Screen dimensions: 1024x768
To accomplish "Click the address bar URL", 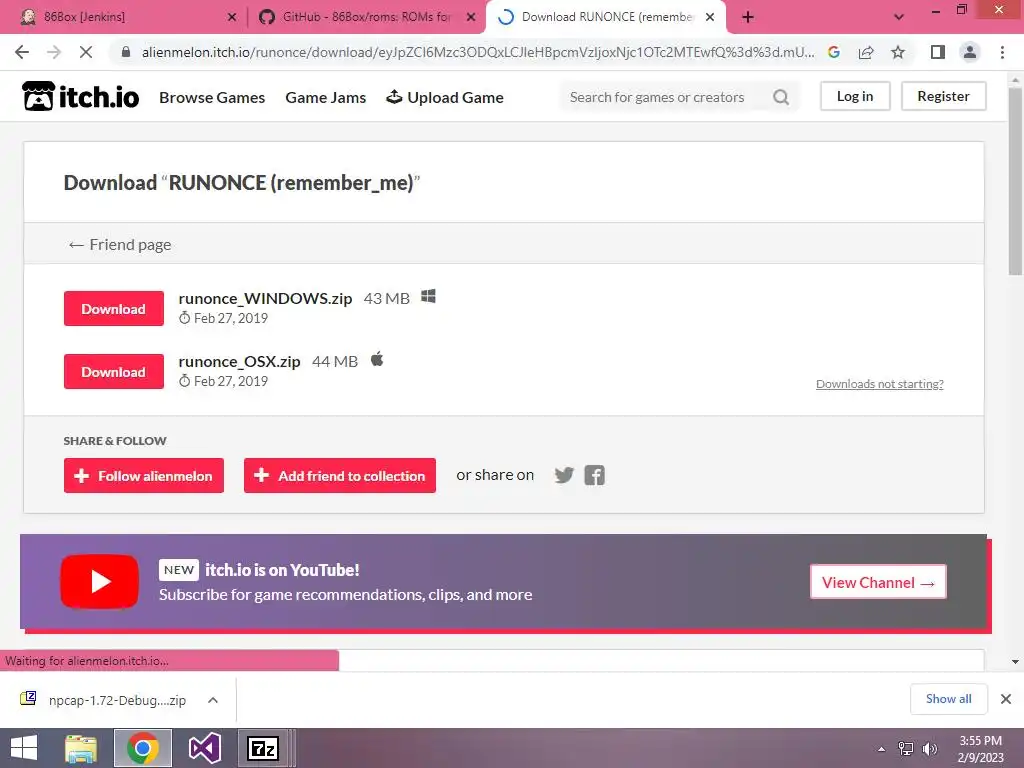I will (x=477, y=52).
